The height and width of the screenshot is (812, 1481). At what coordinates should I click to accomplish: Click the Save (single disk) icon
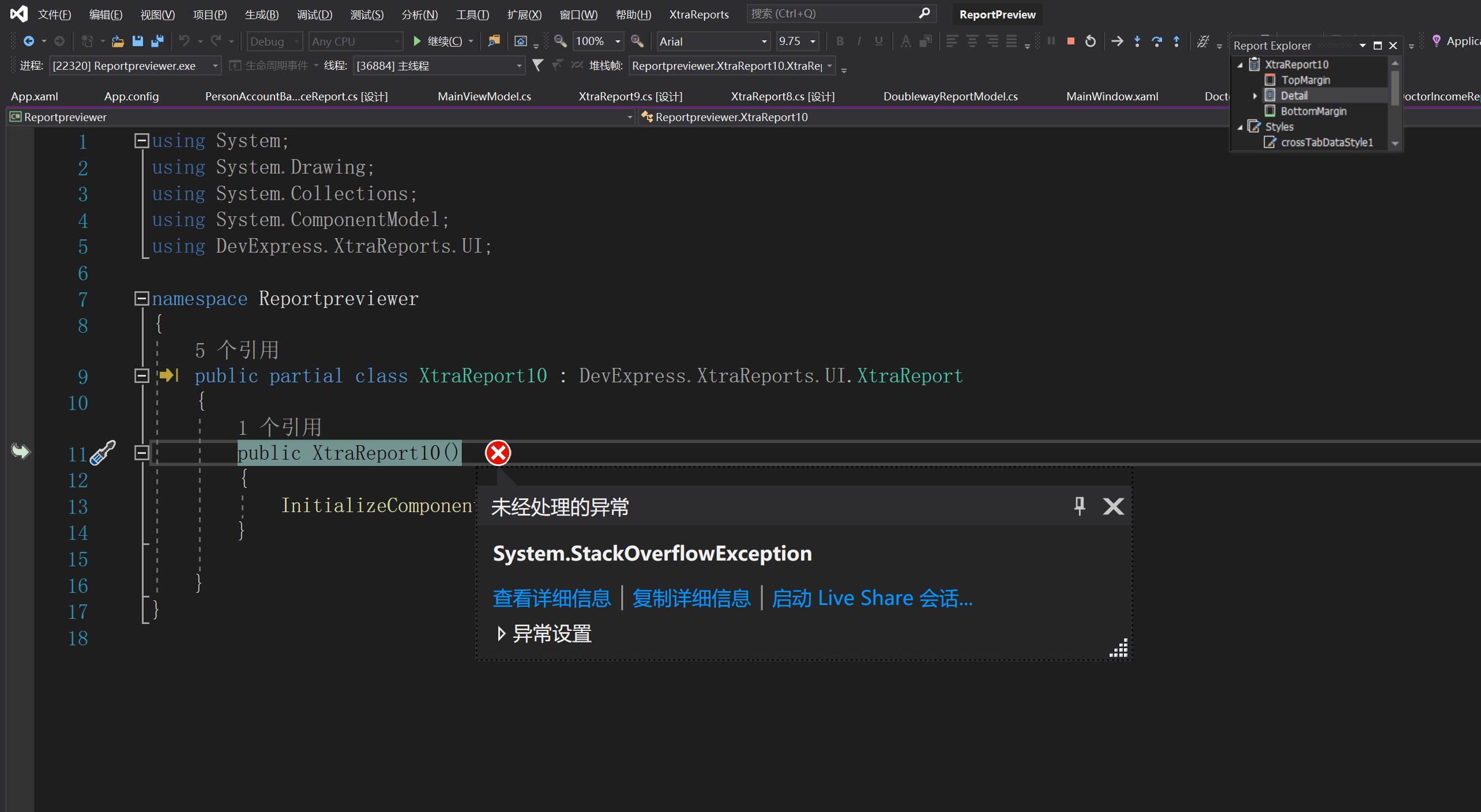point(137,41)
